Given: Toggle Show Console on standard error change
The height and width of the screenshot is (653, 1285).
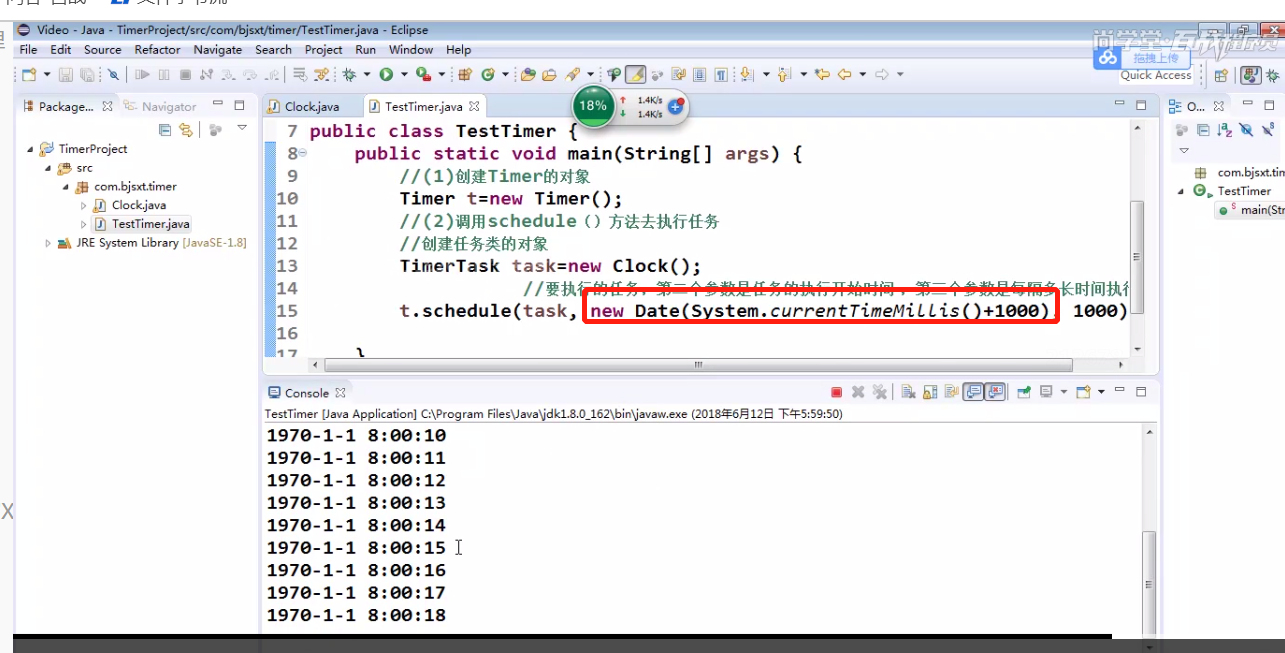Looking at the screenshot, I should 995,392.
